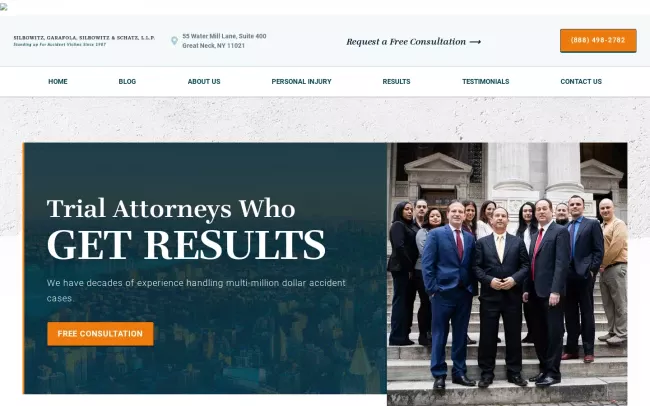Select CONTACT US in the navigation
The image size is (650, 406).
click(x=581, y=82)
